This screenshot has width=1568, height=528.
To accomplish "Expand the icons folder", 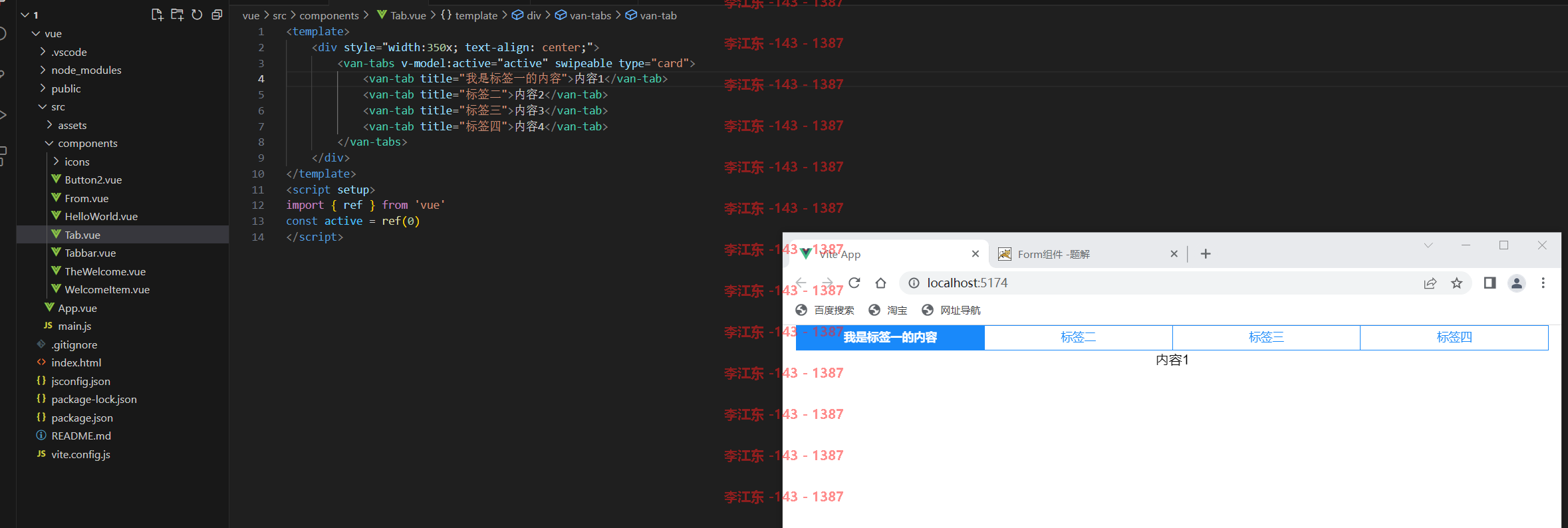I will 56,162.
